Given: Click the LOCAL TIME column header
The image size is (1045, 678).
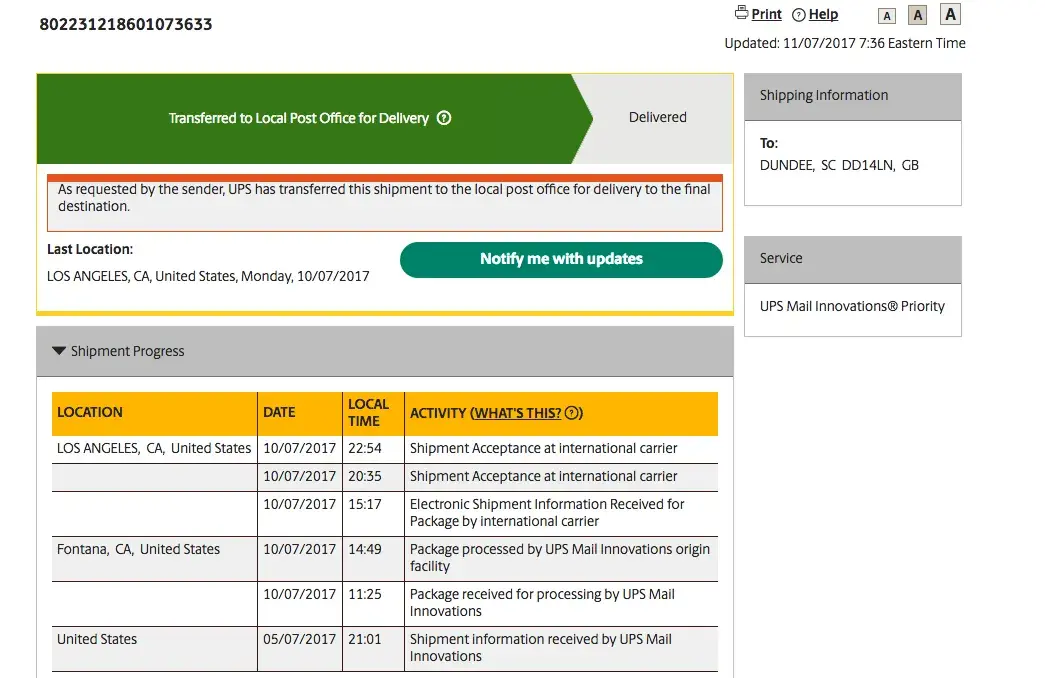Looking at the screenshot, I should coord(368,412).
